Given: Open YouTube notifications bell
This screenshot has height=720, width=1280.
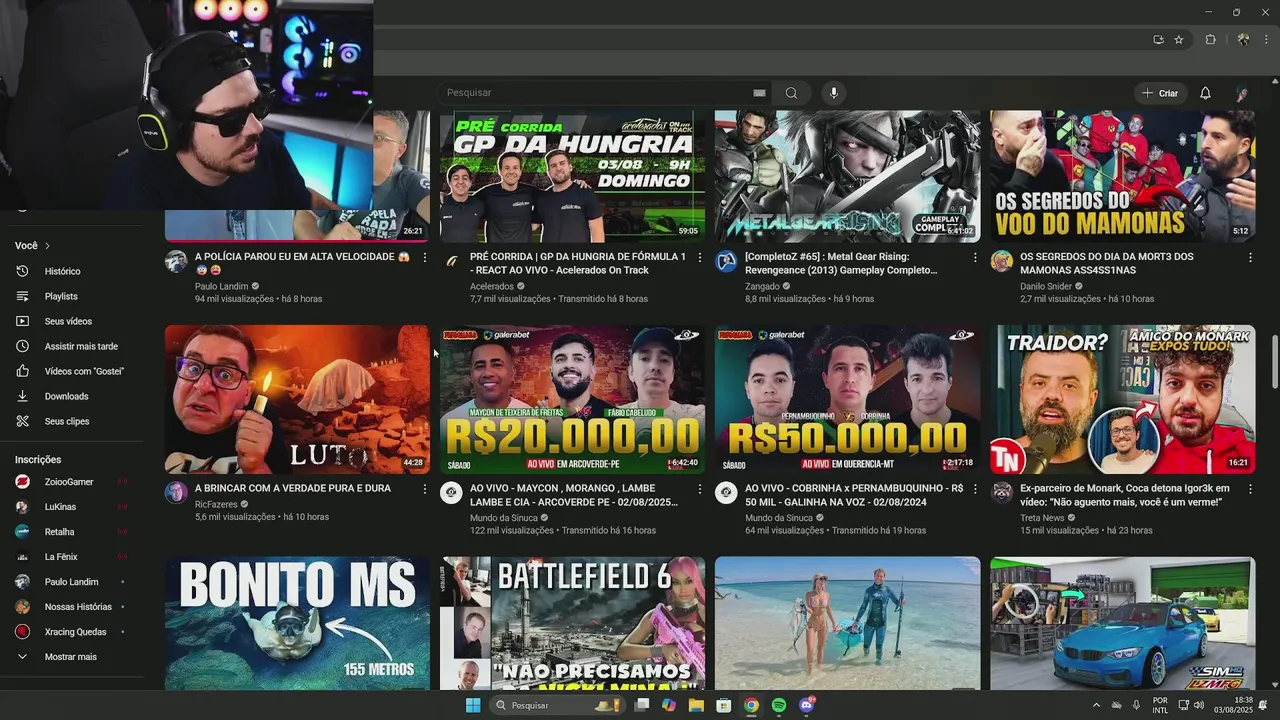Looking at the screenshot, I should (1205, 93).
